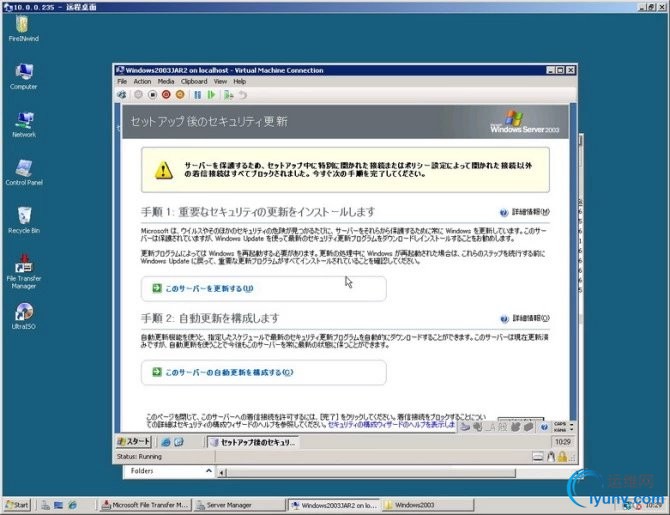Select the Network desktop icon
The height and width of the screenshot is (515, 670).
(24, 124)
